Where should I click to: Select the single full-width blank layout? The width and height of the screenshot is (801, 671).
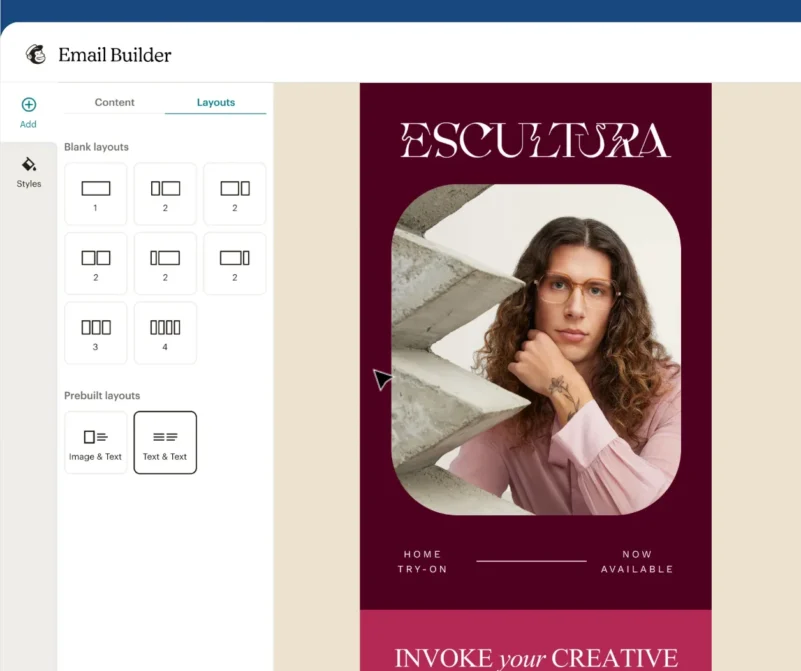(x=96, y=193)
